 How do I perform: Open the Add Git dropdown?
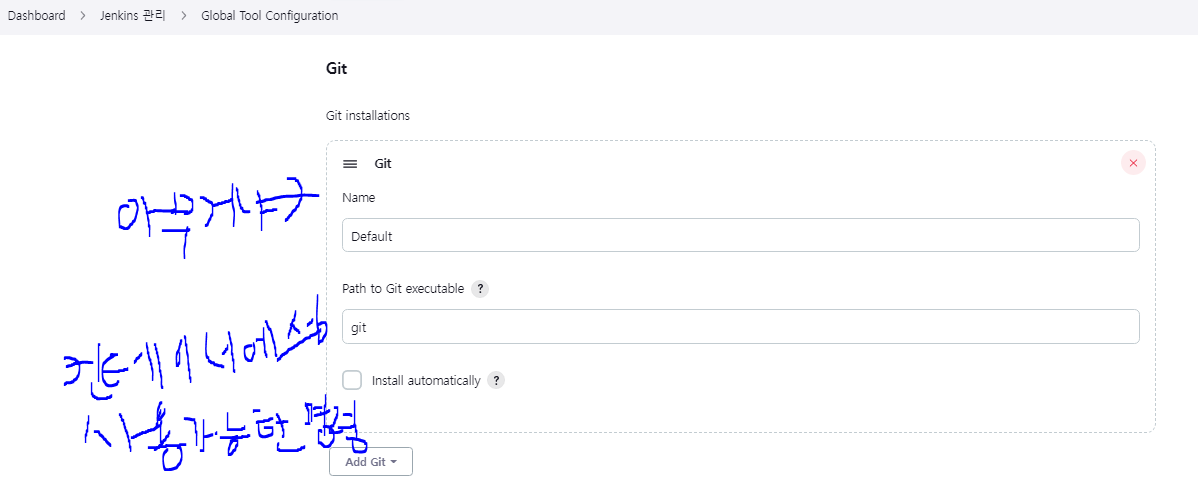(371, 462)
